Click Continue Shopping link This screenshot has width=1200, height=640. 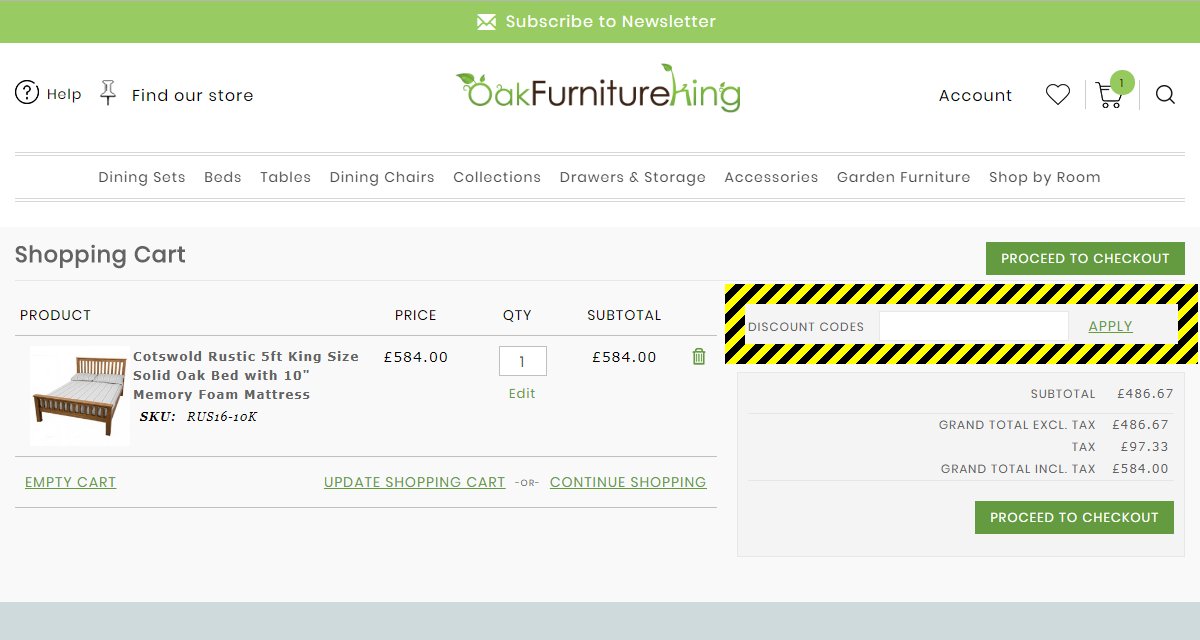(628, 482)
